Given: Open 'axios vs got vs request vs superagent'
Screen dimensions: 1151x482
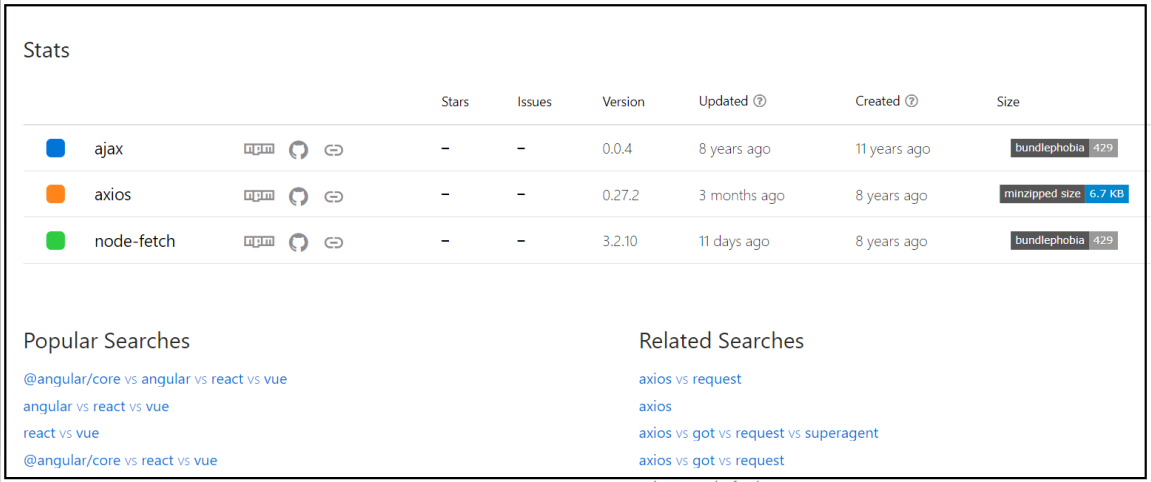Looking at the screenshot, I should point(758,433).
